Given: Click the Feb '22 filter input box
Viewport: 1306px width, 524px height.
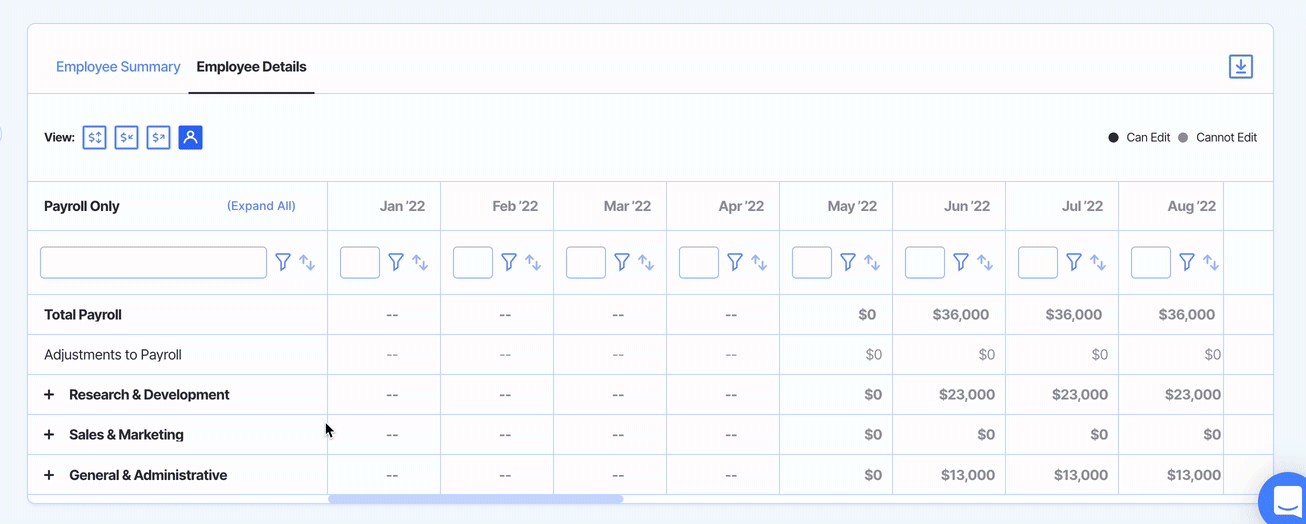Looking at the screenshot, I should click(473, 262).
